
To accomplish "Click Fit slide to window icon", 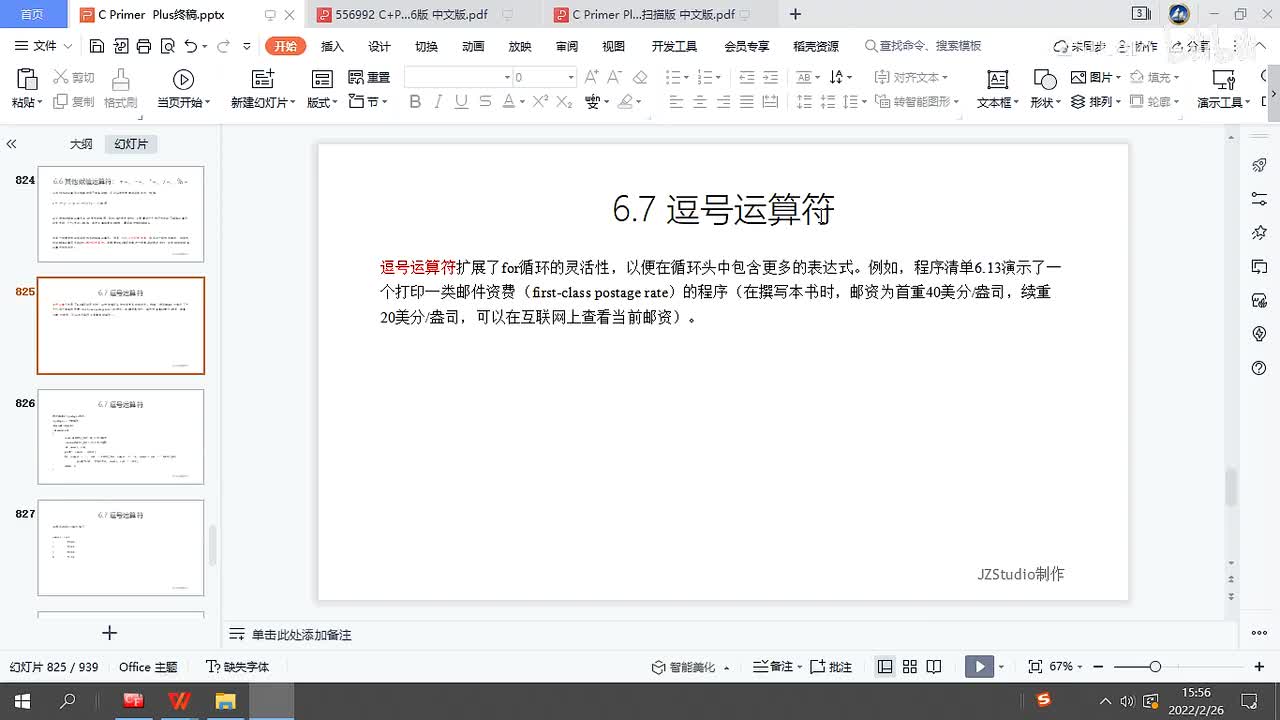I will pyautogui.click(x=1035, y=666).
